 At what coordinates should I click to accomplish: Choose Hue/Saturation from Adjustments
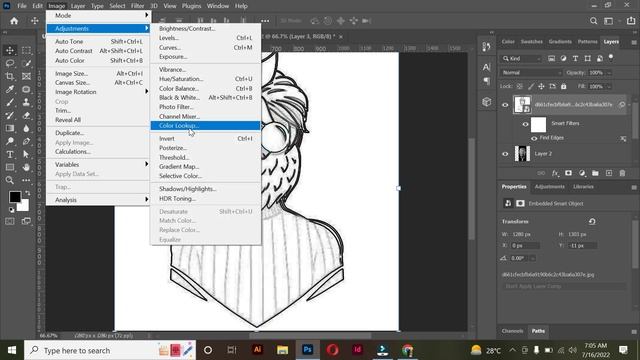coord(205,79)
